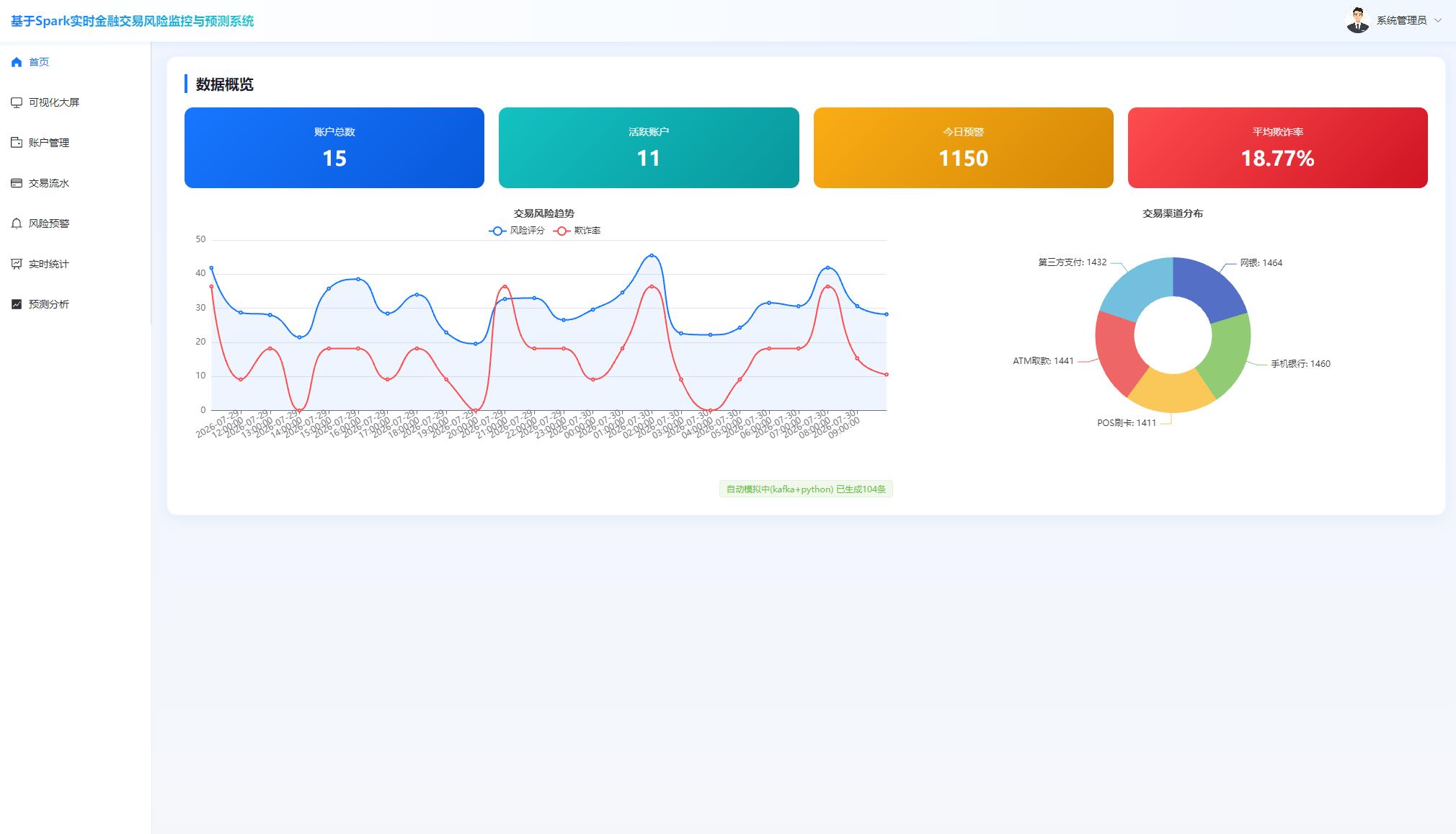
Task: Click the 1150 alerts value
Action: (964, 159)
